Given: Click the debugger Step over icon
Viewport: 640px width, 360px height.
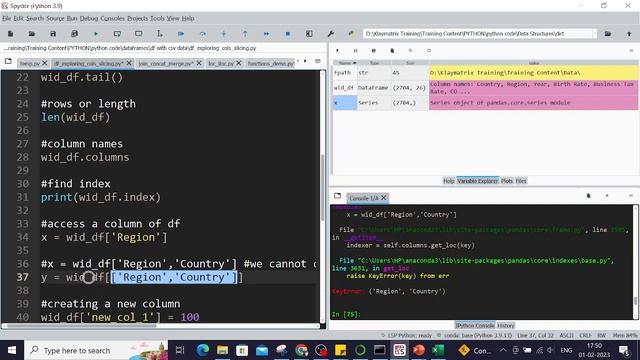Looking at the screenshot, I should click(202, 34).
